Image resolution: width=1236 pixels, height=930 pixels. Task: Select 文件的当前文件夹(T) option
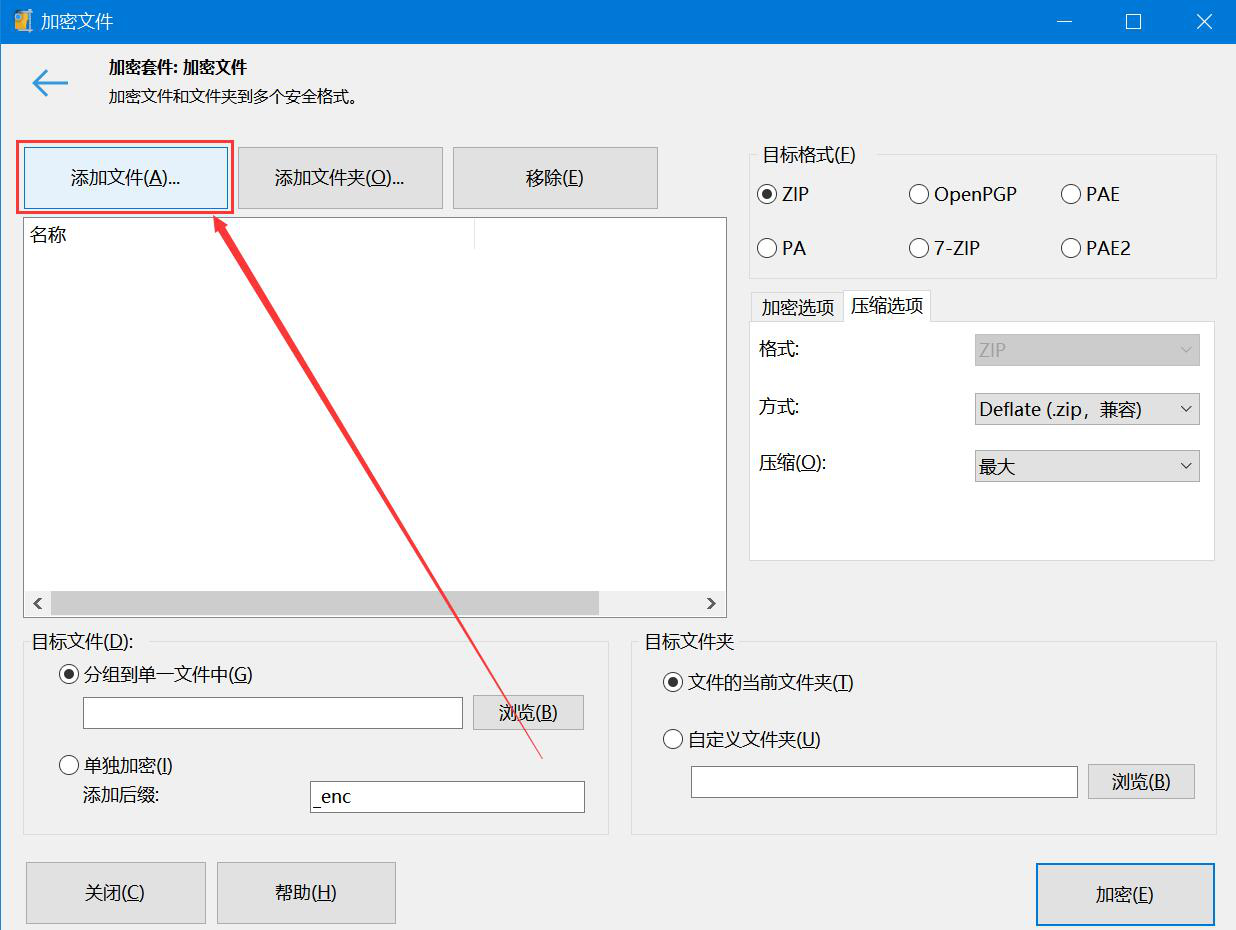coord(759,683)
